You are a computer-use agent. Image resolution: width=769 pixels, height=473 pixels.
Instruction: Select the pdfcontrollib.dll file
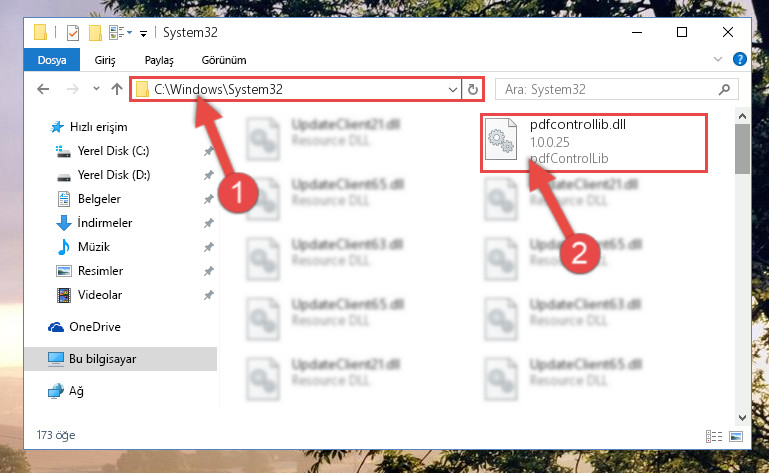(594, 143)
